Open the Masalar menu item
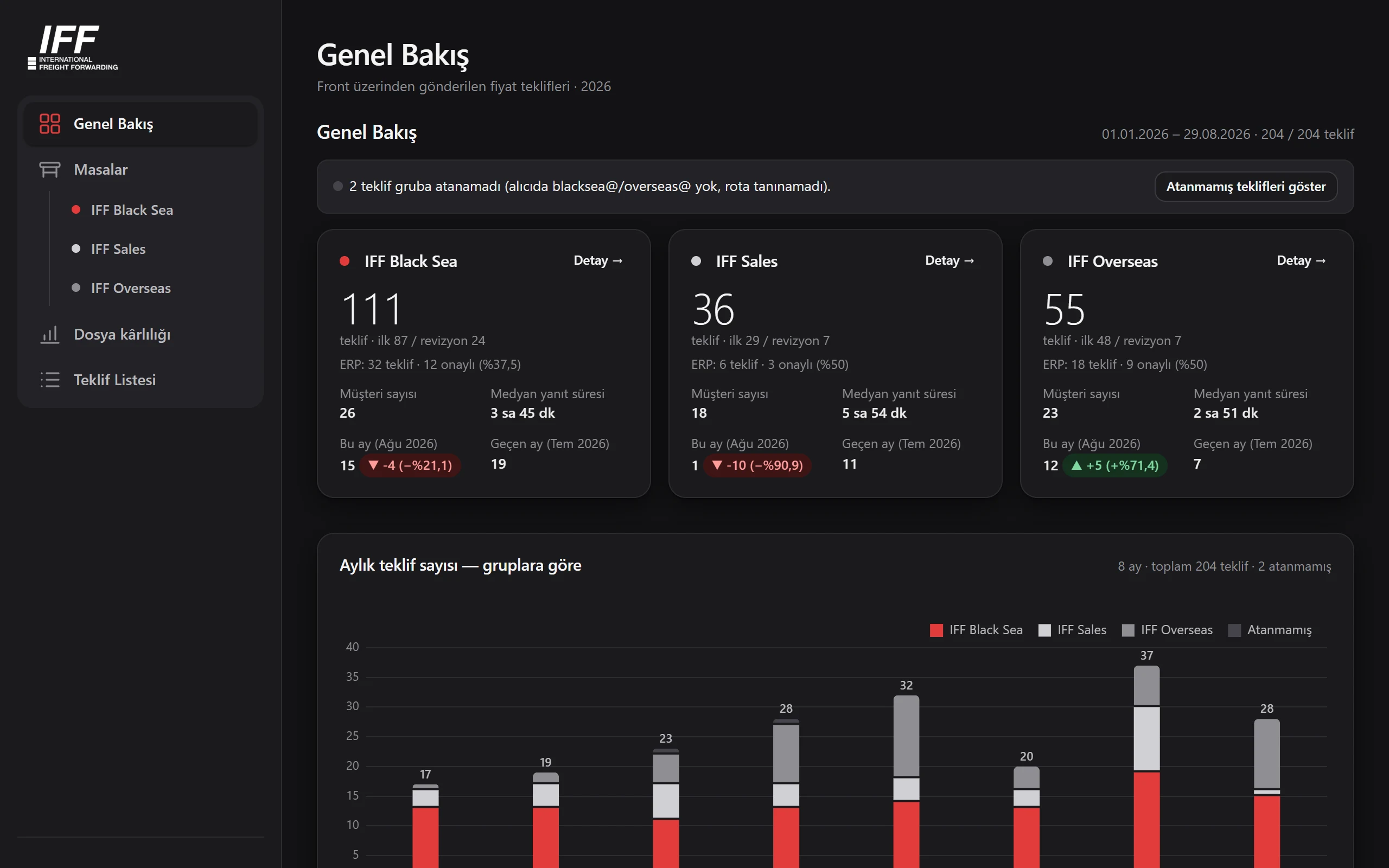This screenshot has width=1389, height=868. (x=140, y=169)
